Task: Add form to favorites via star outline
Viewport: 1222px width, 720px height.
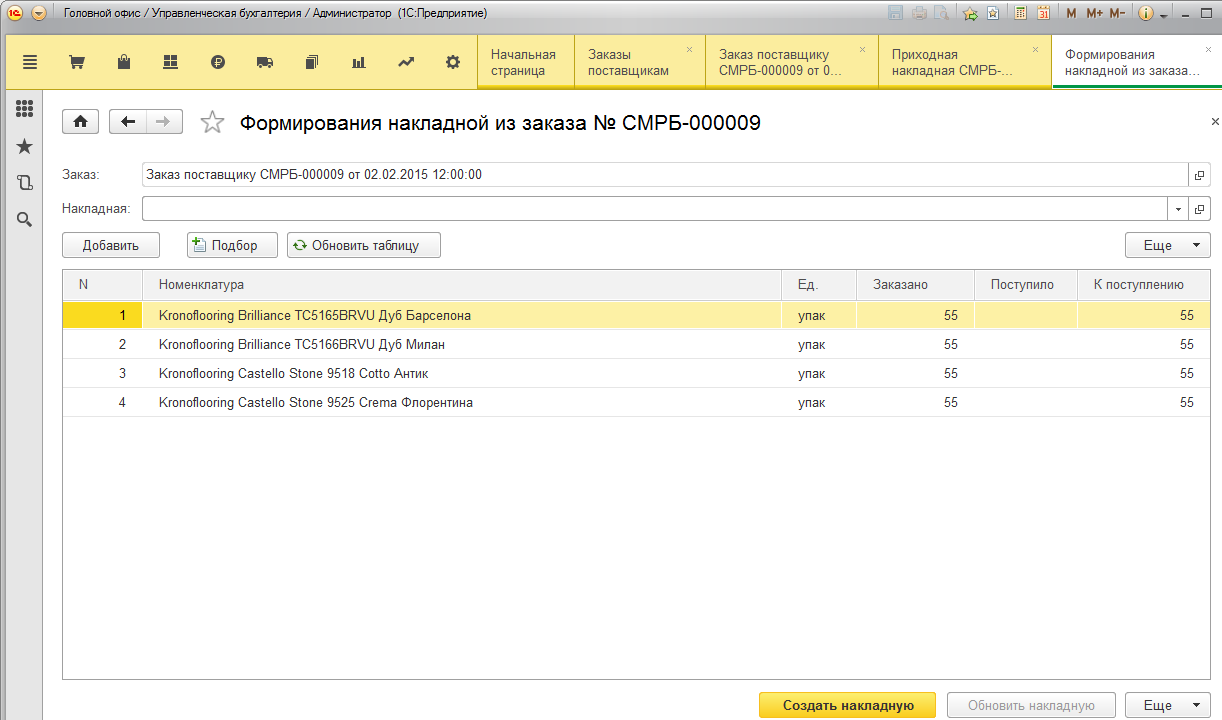Action: [212, 122]
